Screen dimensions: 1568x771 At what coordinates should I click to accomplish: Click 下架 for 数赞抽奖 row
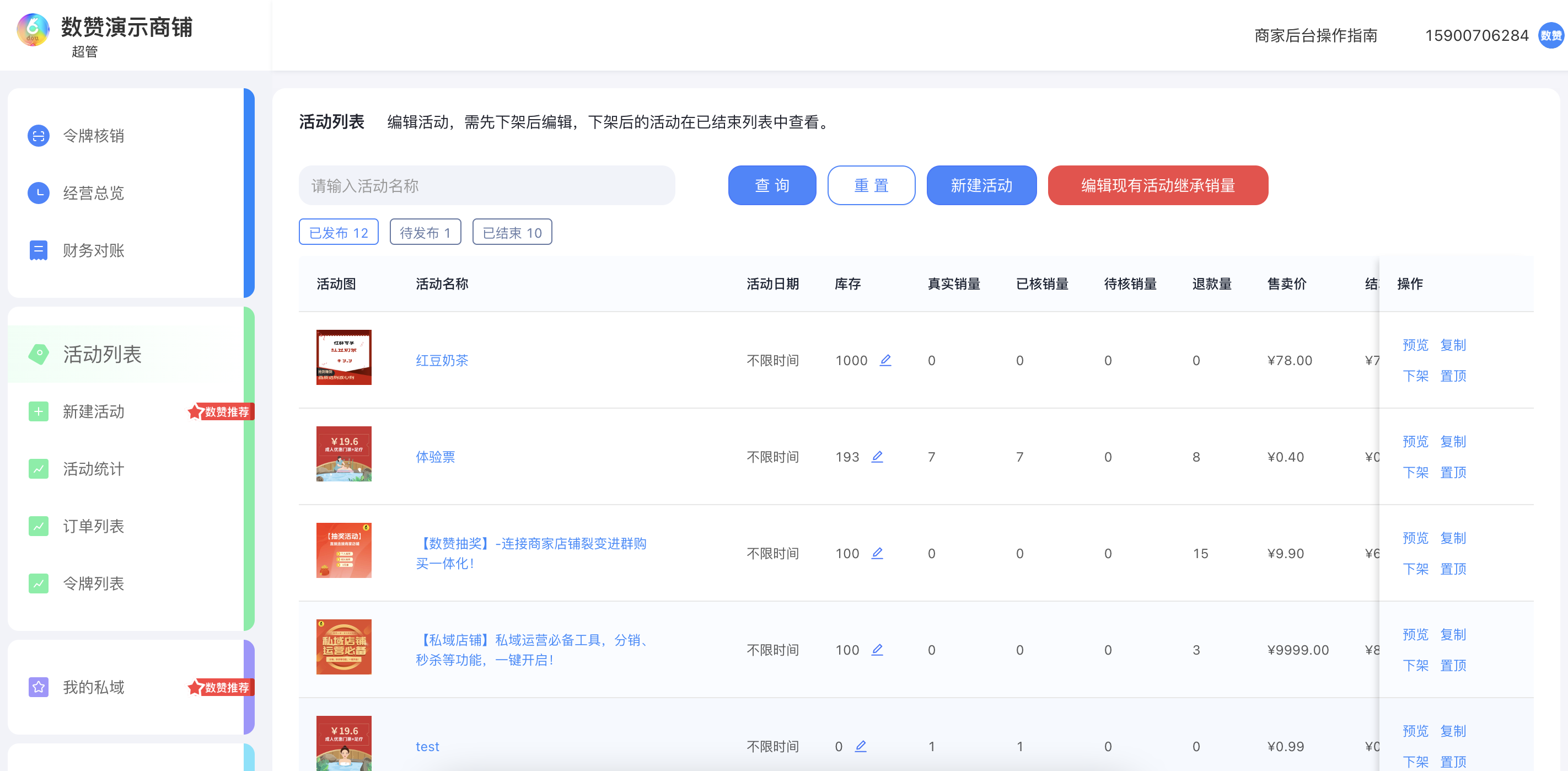[x=1415, y=569]
